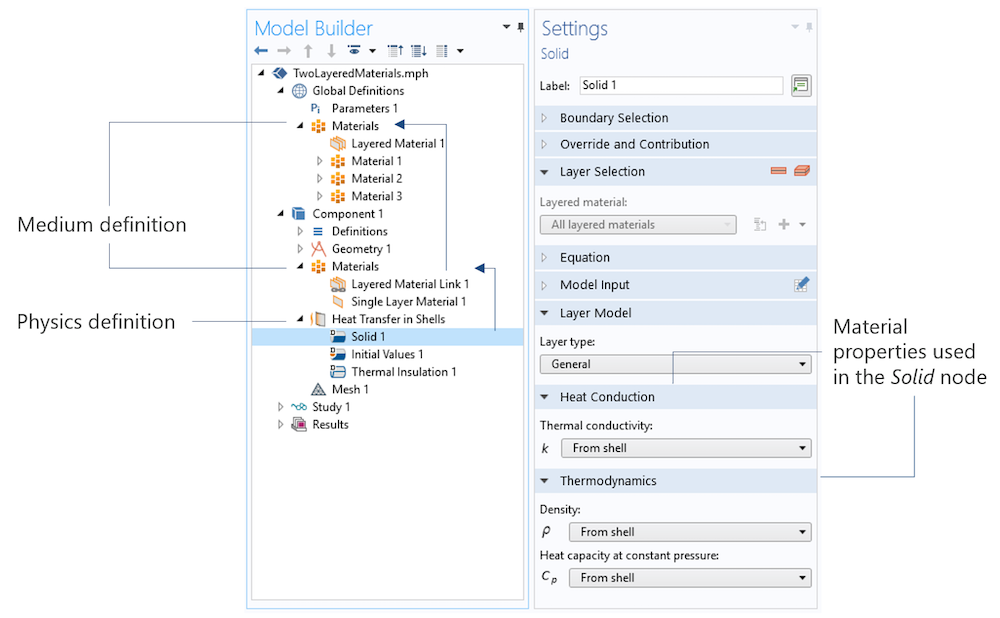
Task: Click the layer 3D preview icon
Action: [802, 171]
